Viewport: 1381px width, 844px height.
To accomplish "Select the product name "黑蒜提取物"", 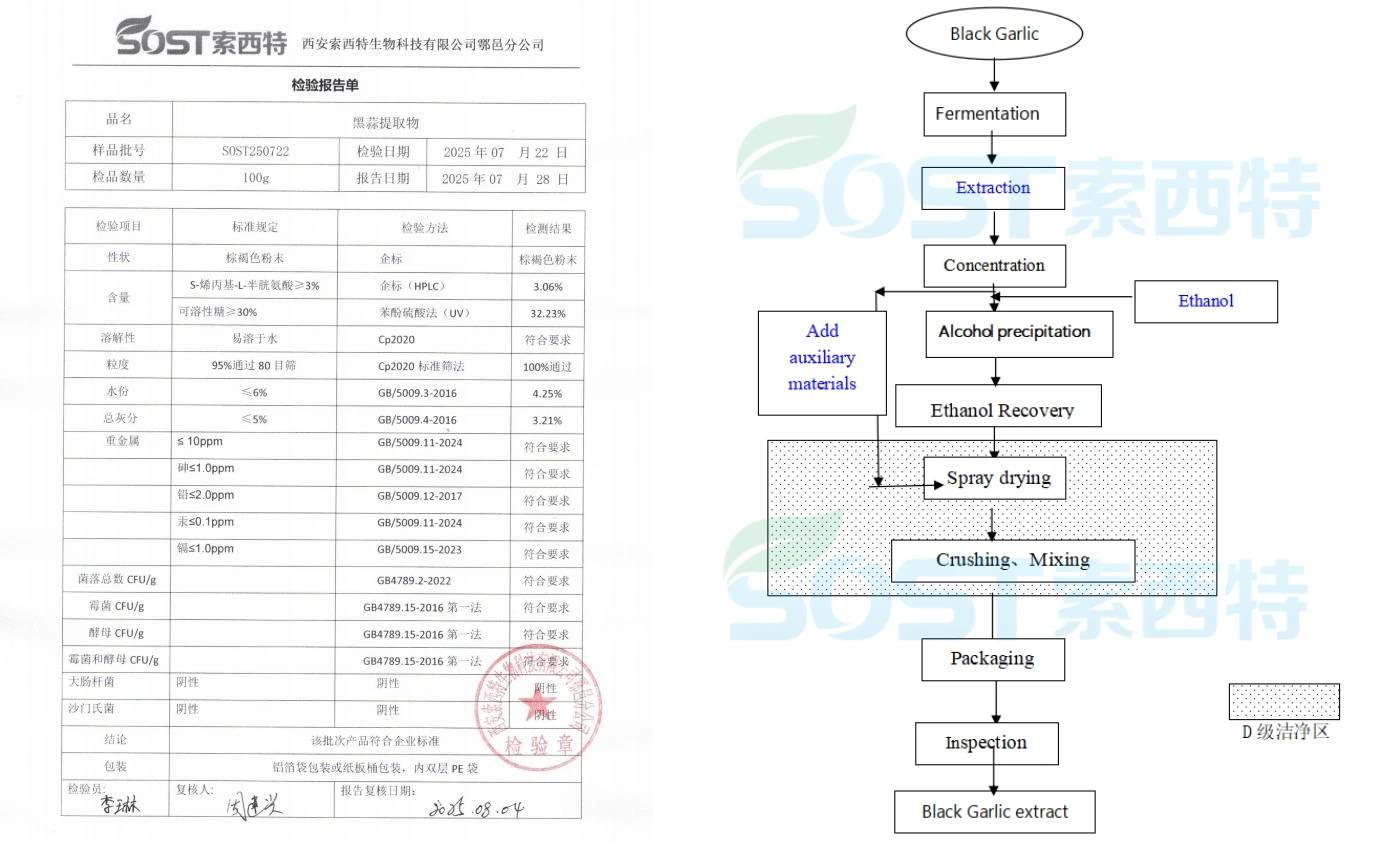I will (385, 123).
